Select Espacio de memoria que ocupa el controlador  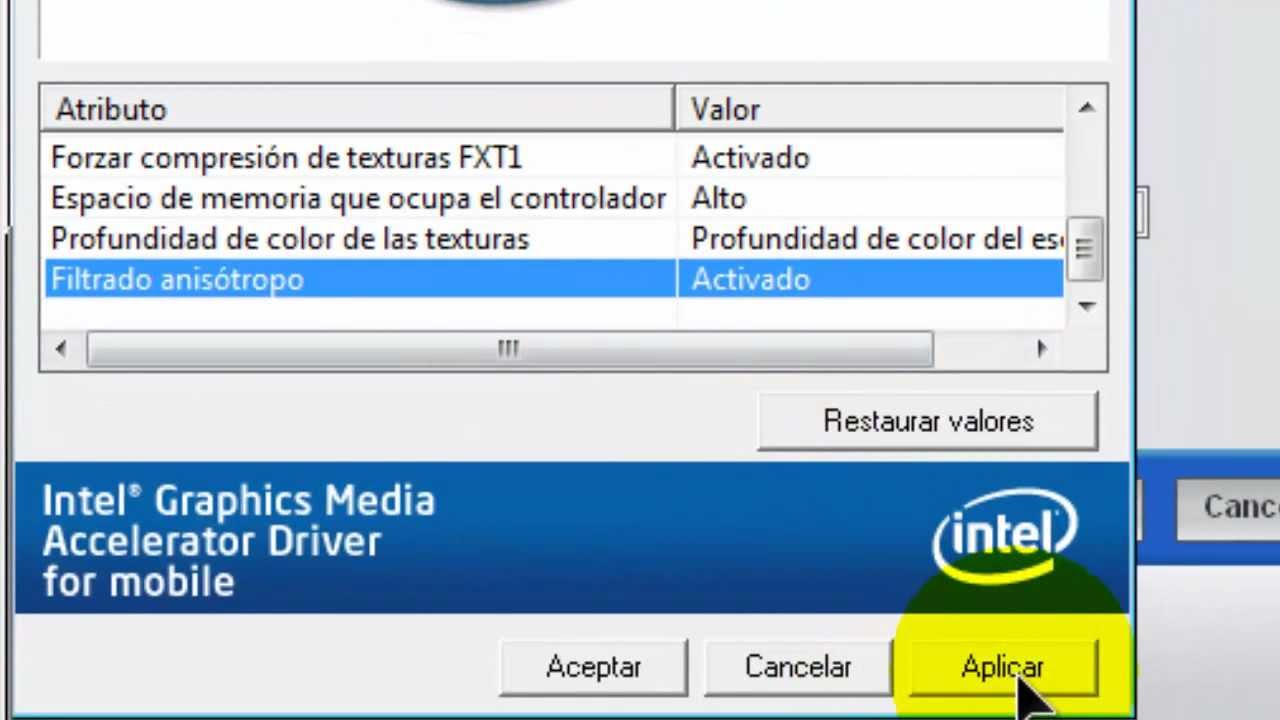358,198
